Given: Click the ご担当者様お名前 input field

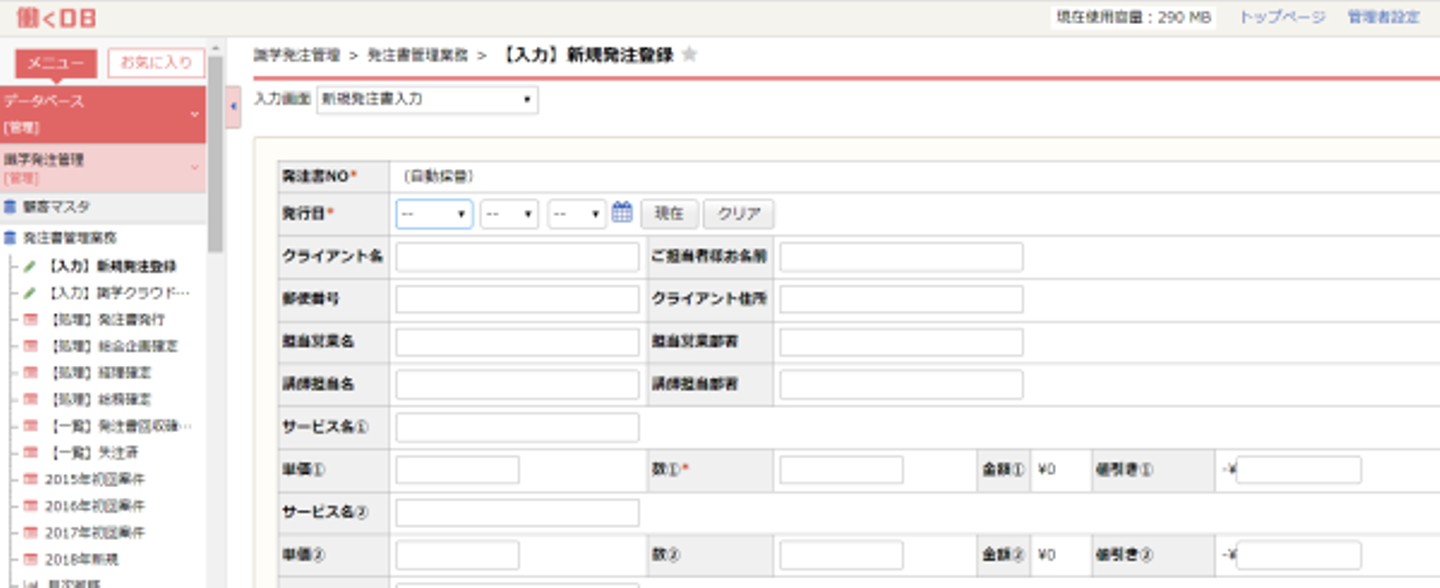Looking at the screenshot, I should coord(901,257).
